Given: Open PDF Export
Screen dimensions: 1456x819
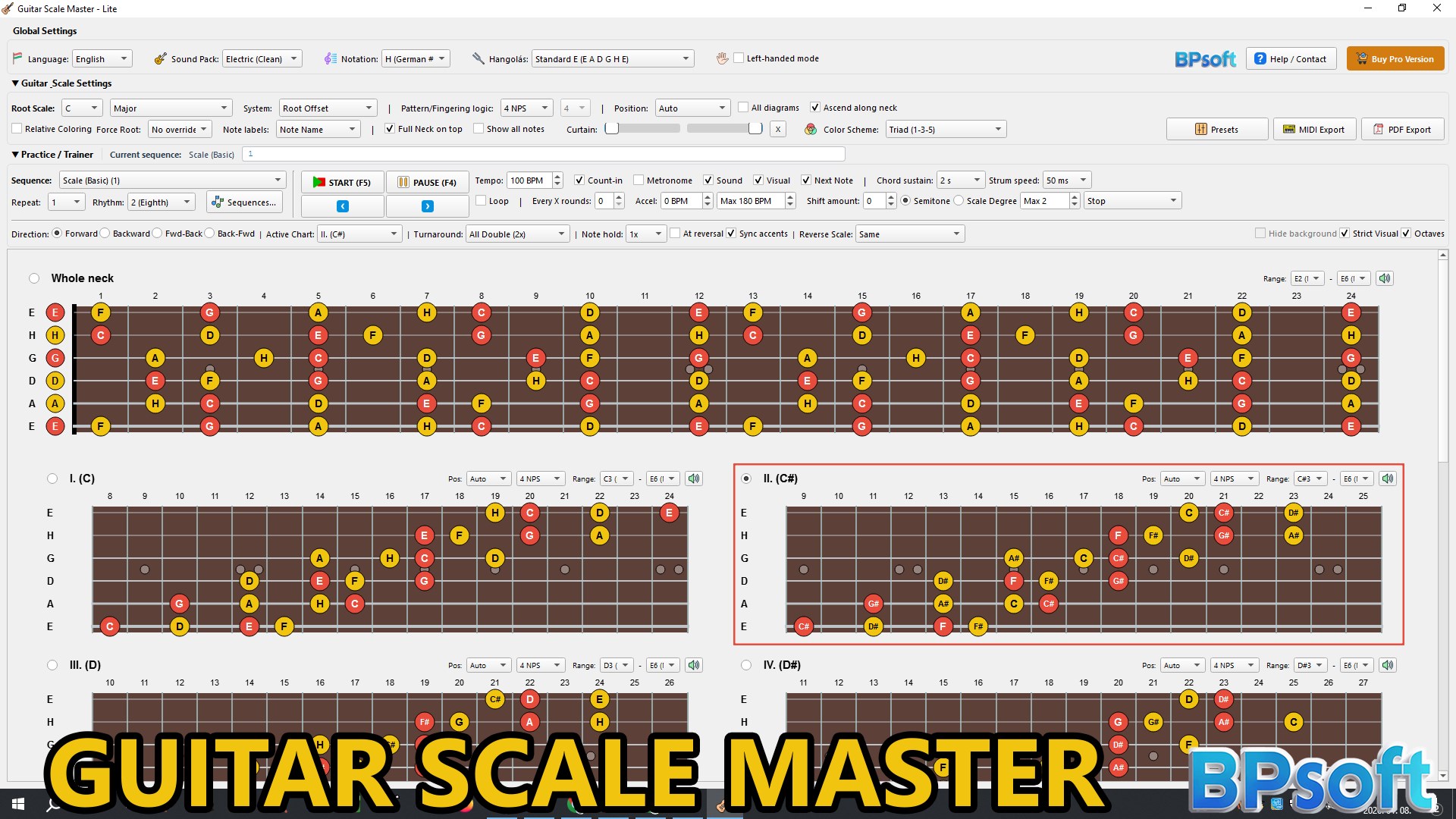Looking at the screenshot, I should pos(1403,129).
